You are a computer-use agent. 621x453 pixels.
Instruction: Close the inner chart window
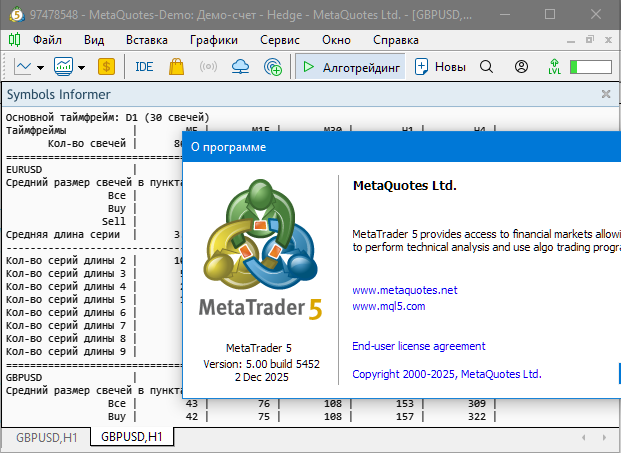point(608,40)
